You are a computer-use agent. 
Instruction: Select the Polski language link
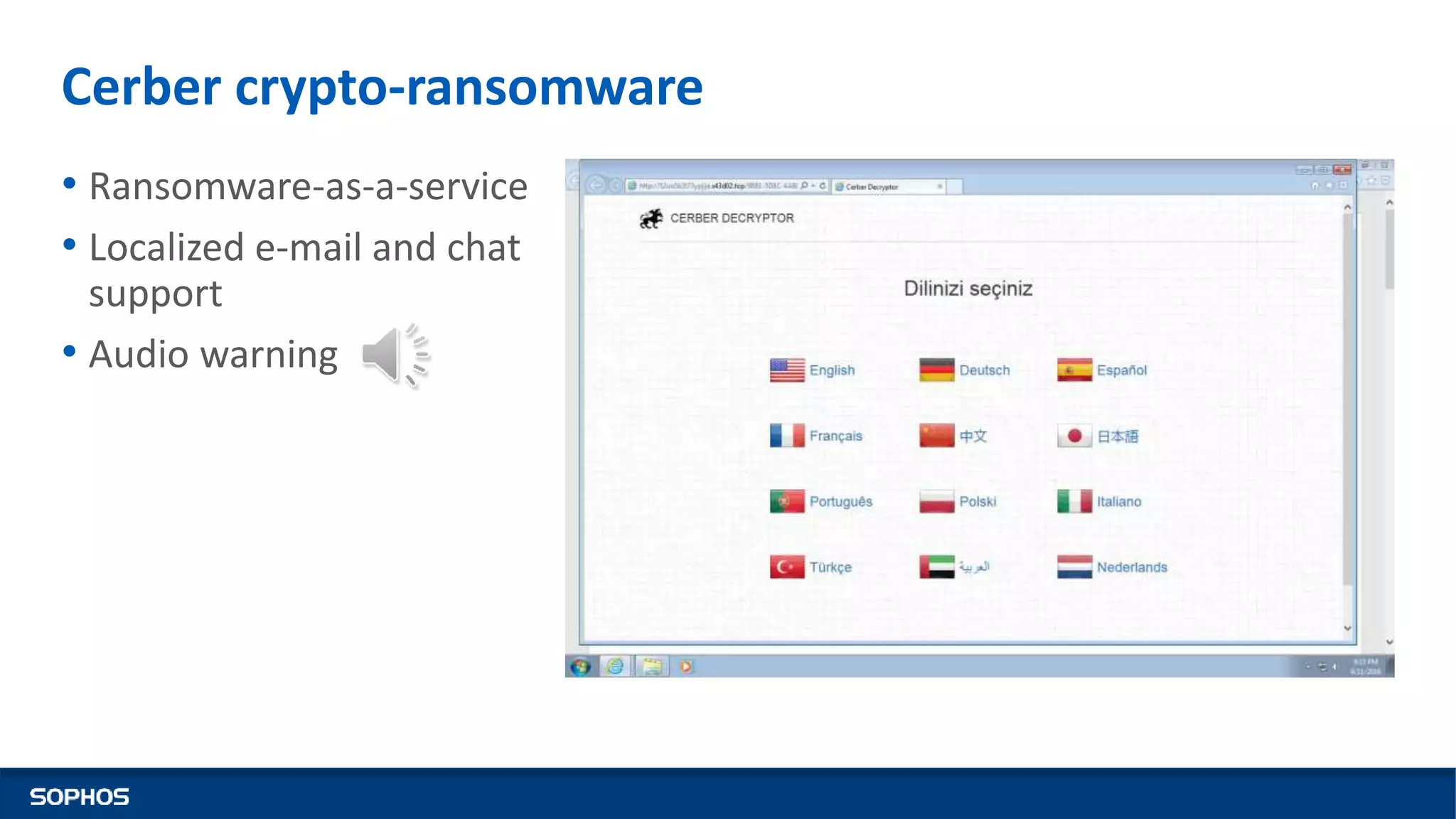point(978,501)
